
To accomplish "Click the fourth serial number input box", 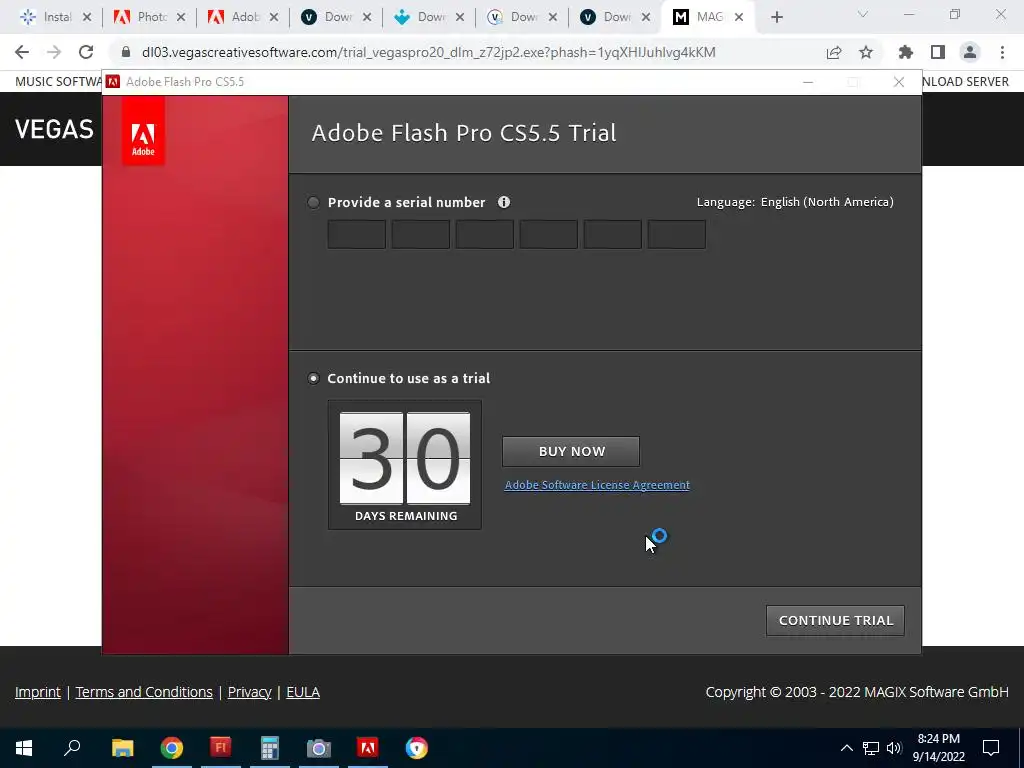I will (x=549, y=234).
